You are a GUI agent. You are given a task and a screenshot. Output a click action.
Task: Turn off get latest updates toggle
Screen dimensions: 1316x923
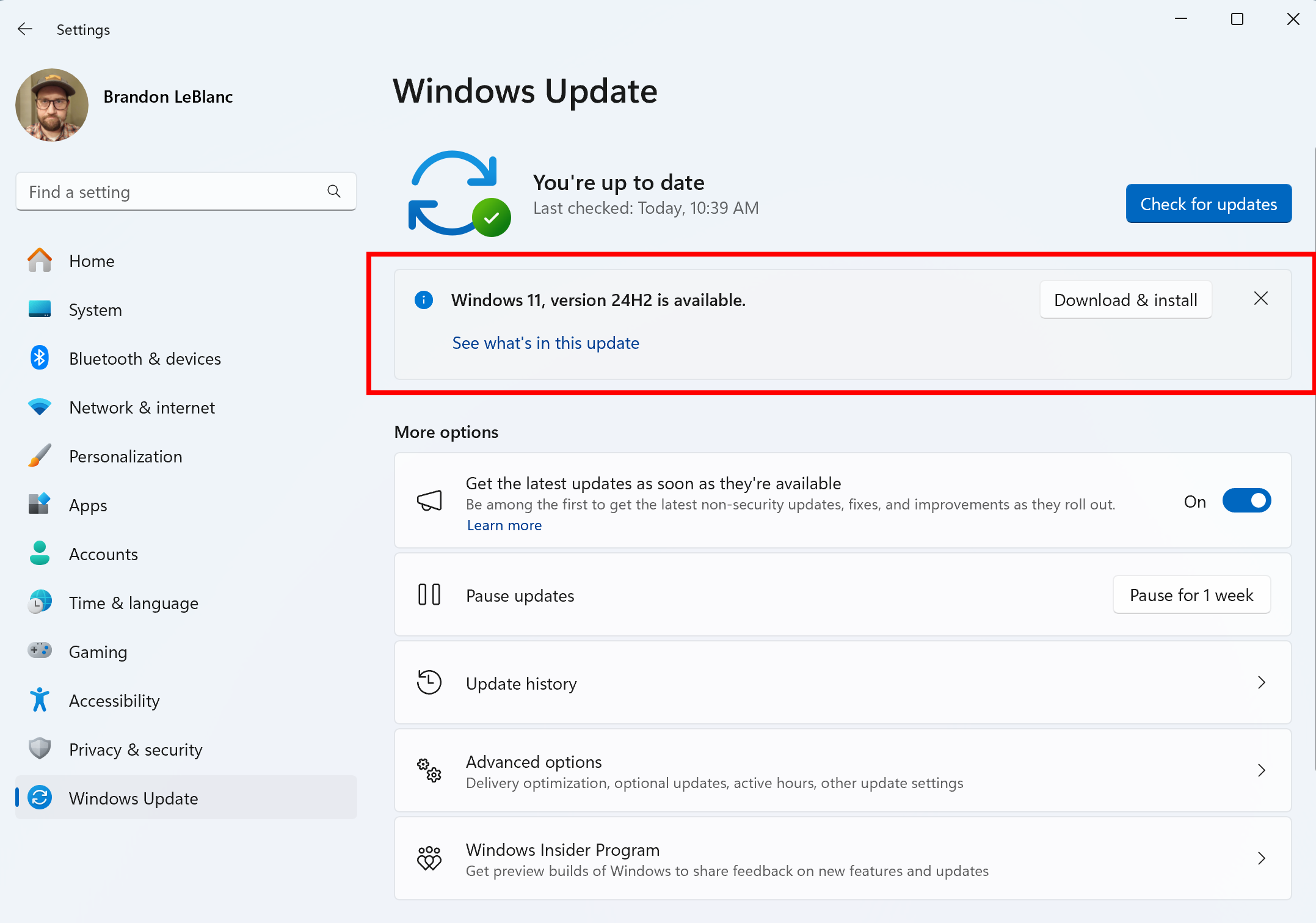1246,501
